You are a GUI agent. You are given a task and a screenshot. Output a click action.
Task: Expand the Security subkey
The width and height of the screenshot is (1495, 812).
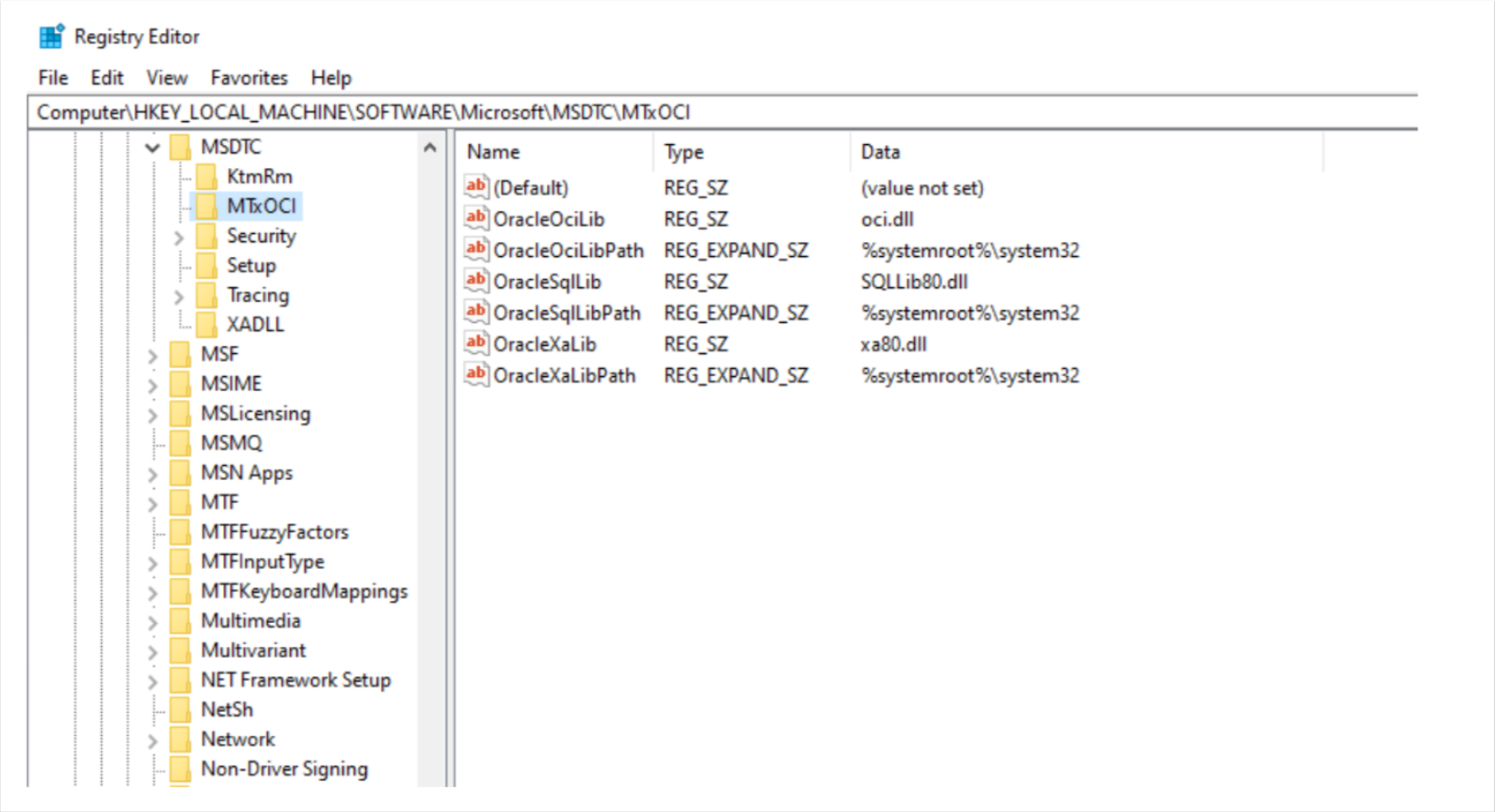click(179, 237)
